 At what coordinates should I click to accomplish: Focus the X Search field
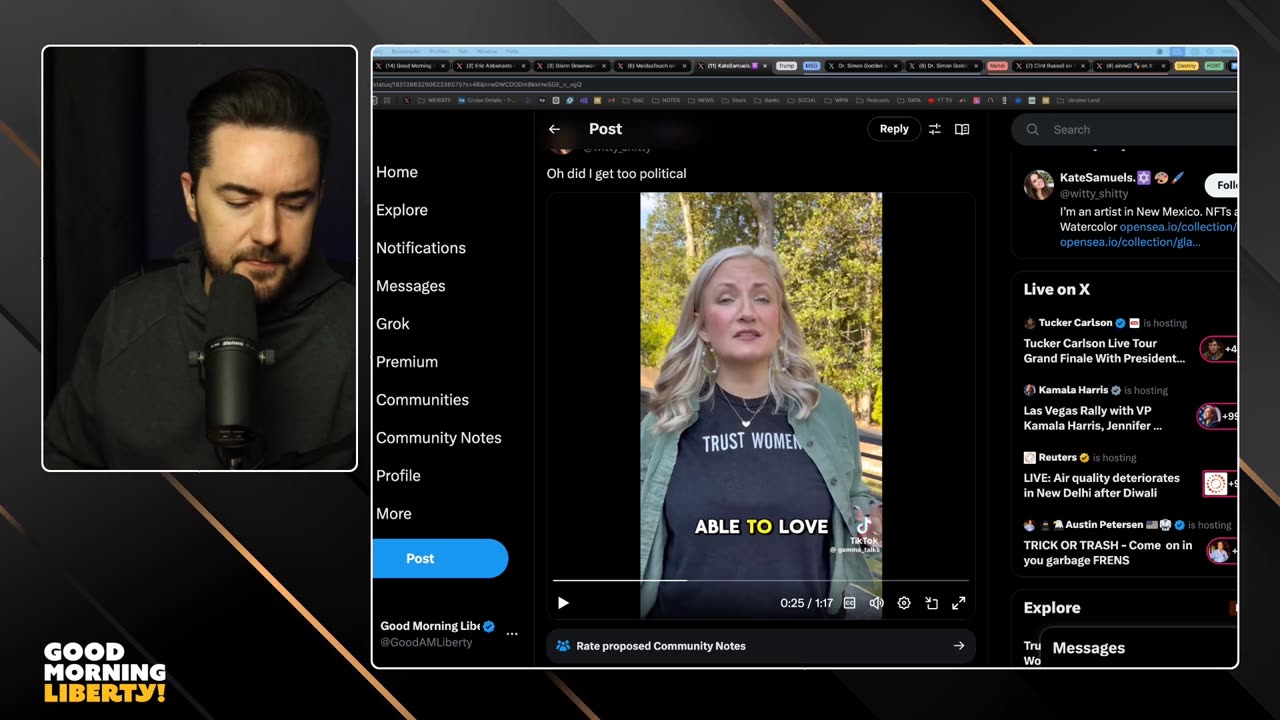(1125, 130)
